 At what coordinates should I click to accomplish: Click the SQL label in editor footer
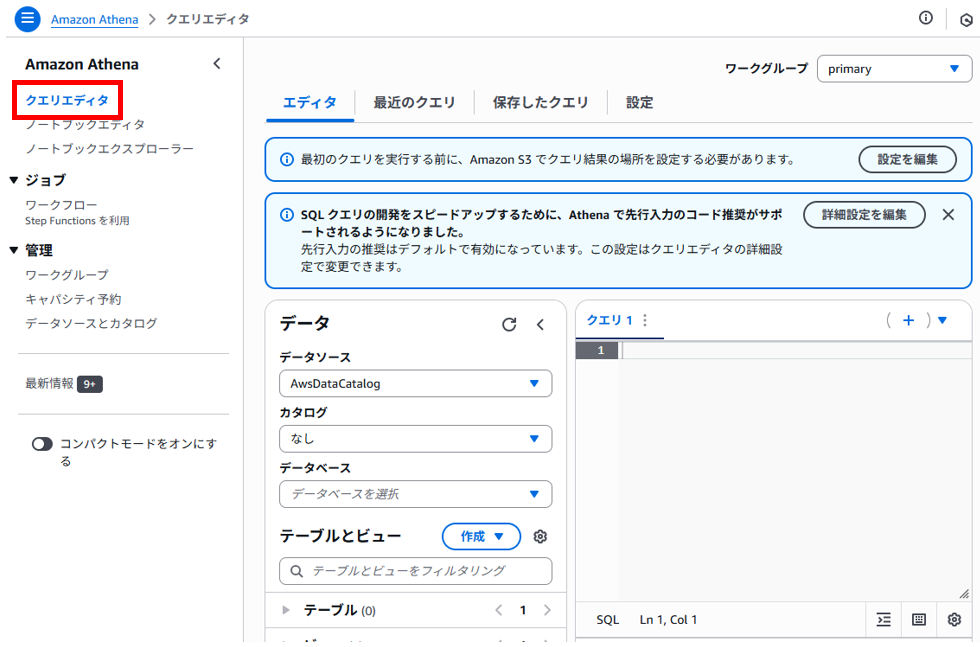click(x=608, y=619)
